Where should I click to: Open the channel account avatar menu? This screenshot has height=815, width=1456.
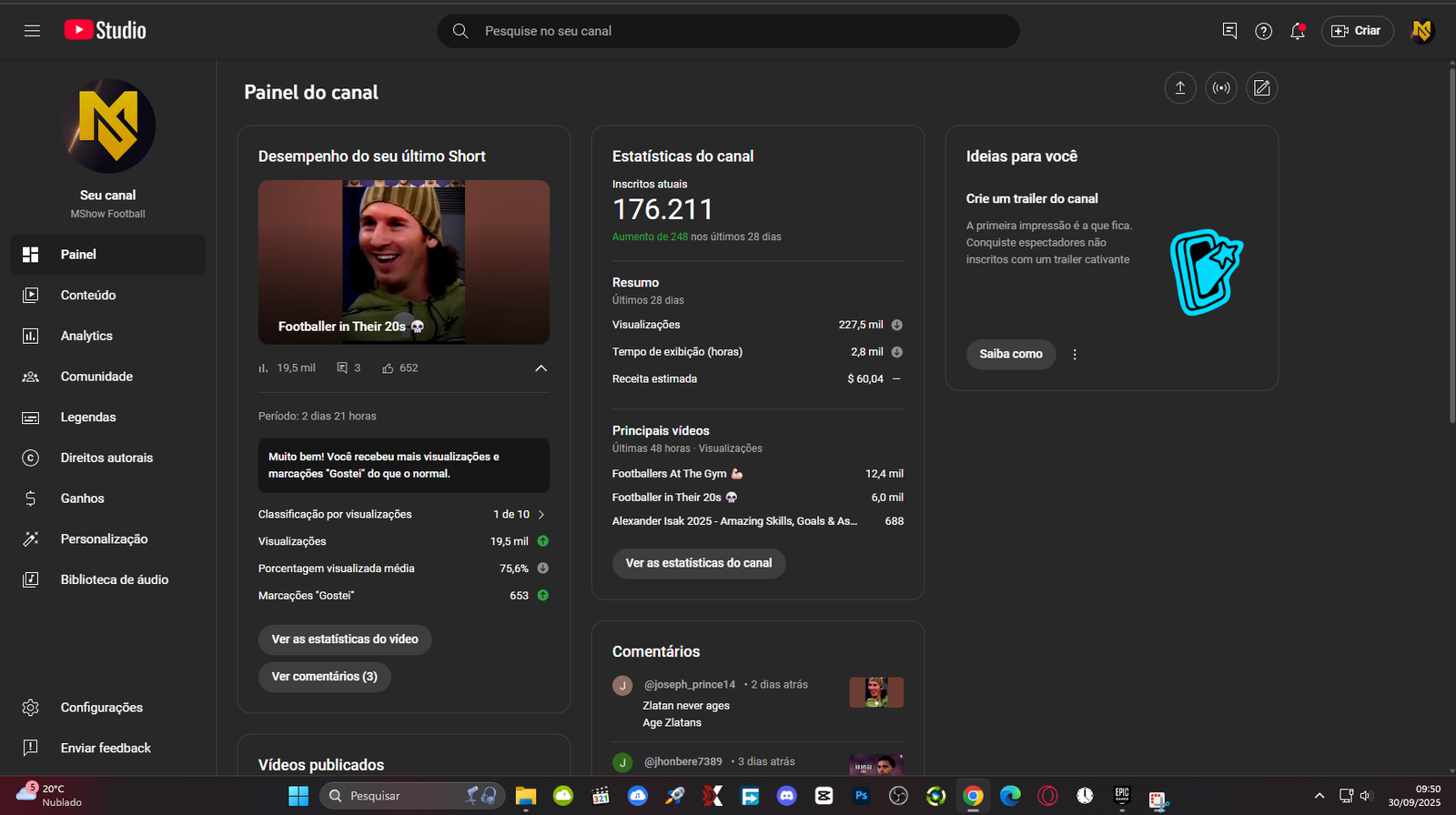[x=1421, y=31]
